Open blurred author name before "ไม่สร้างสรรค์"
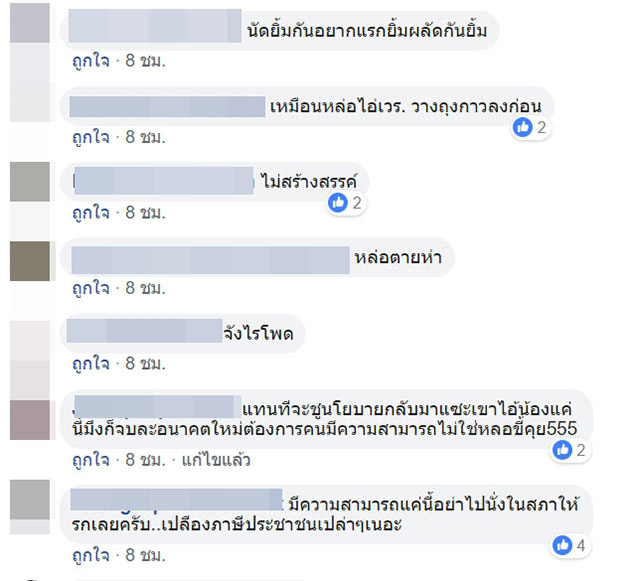Image resolution: width=636 pixels, height=581 pixels. pos(165,182)
